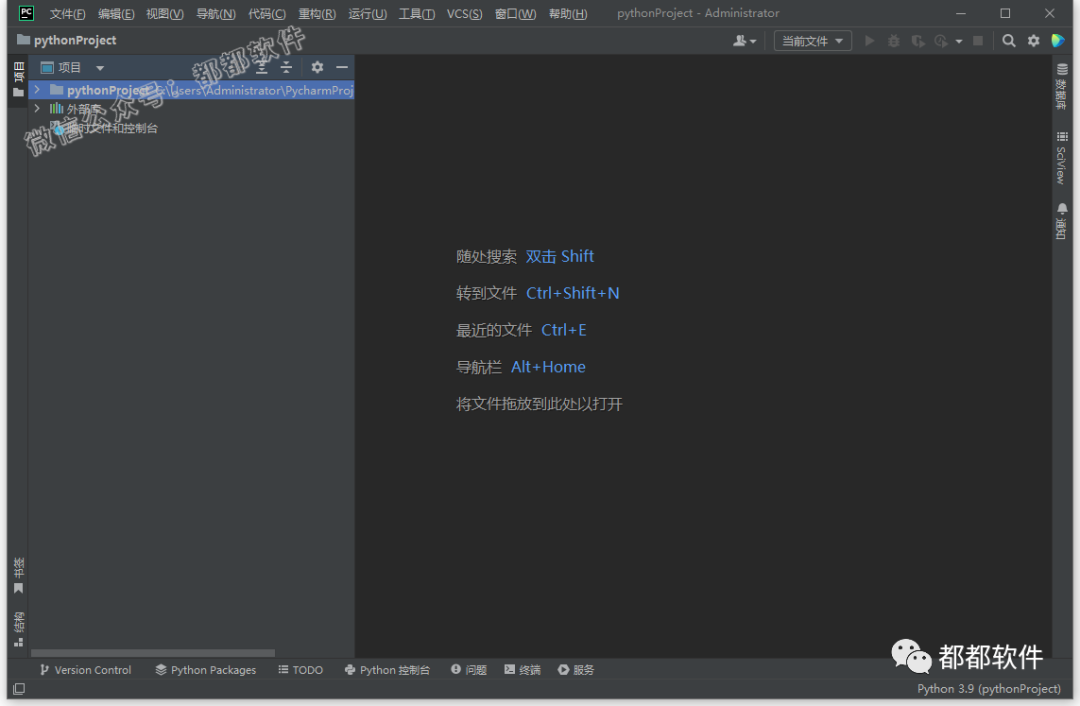Image resolution: width=1080 pixels, height=706 pixels.
Task: Click the Ctrl+Shift+N shortcut hint
Action: 572,293
